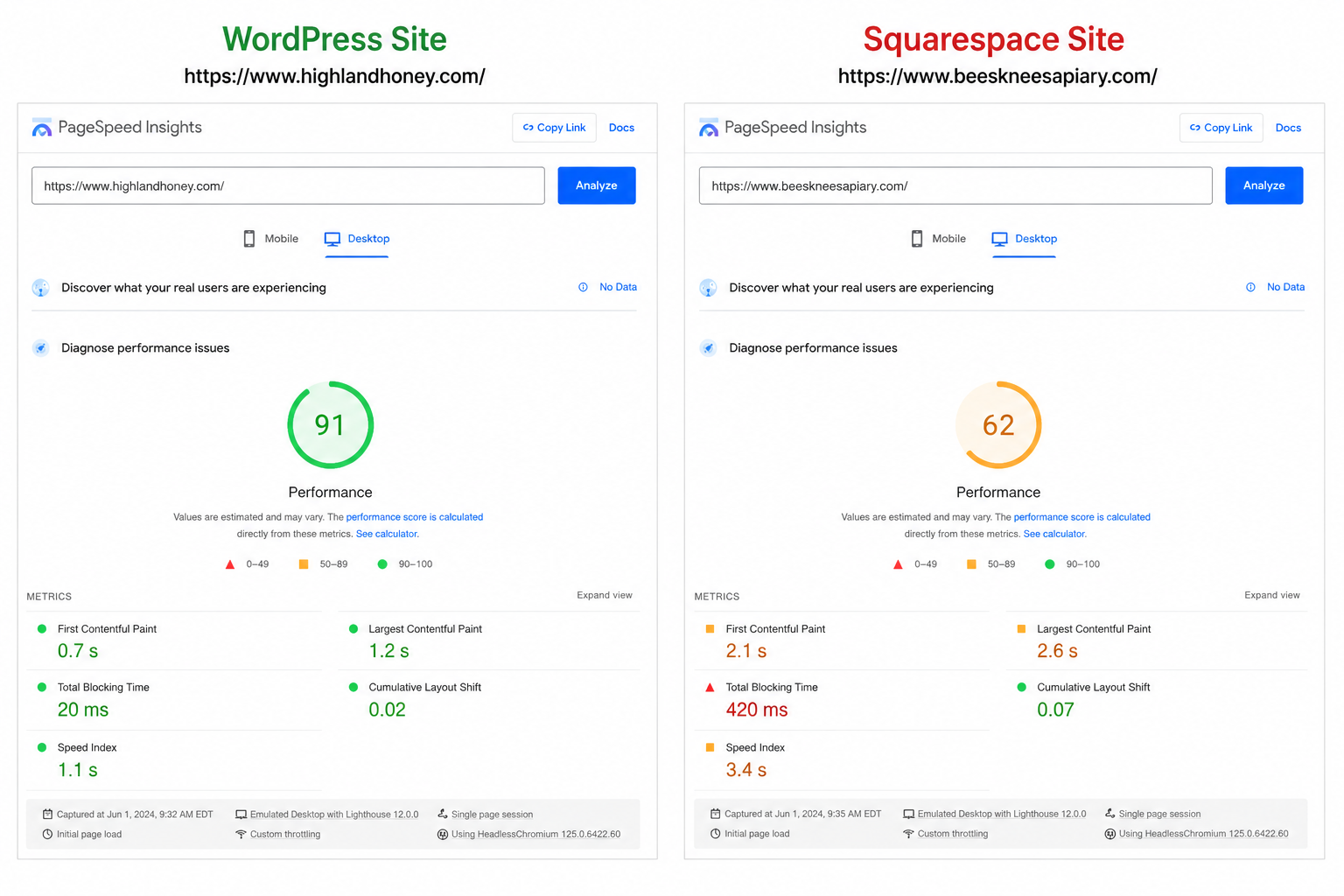This screenshot has width=1344, height=896.
Task: Click the URL field containing beeskneesapiary.com
Action: pos(955,185)
